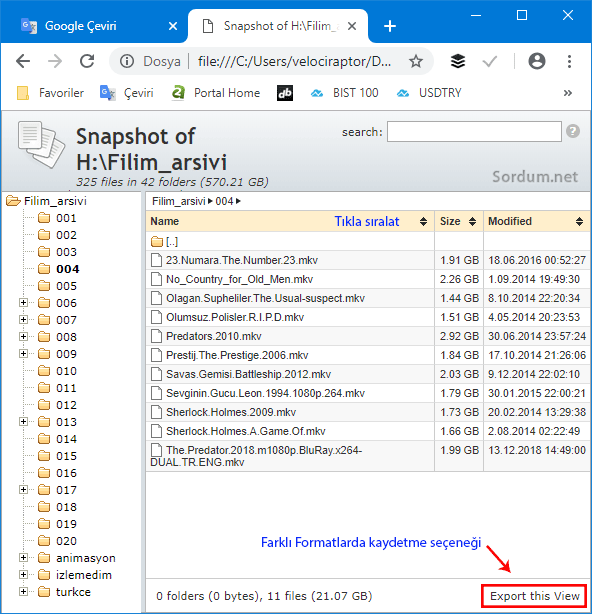This screenshot has height=614, width=592.
Task: Open the parent folder [..] entry
Action: coord(164,241)
